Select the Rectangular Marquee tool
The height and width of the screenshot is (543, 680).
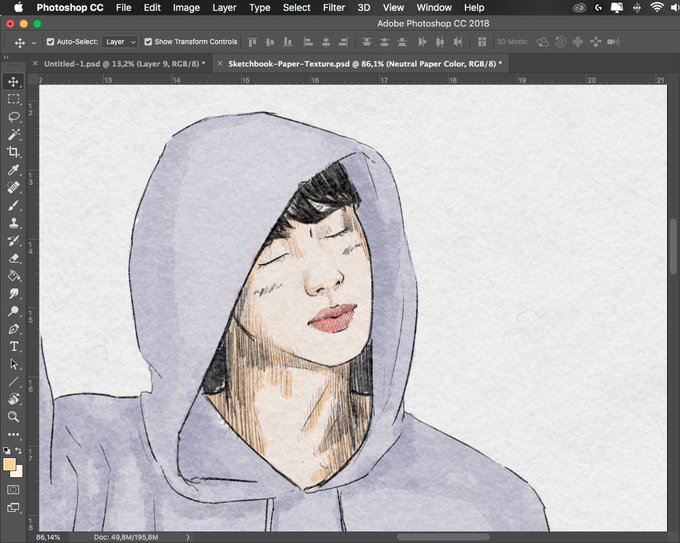pos(13,99)
